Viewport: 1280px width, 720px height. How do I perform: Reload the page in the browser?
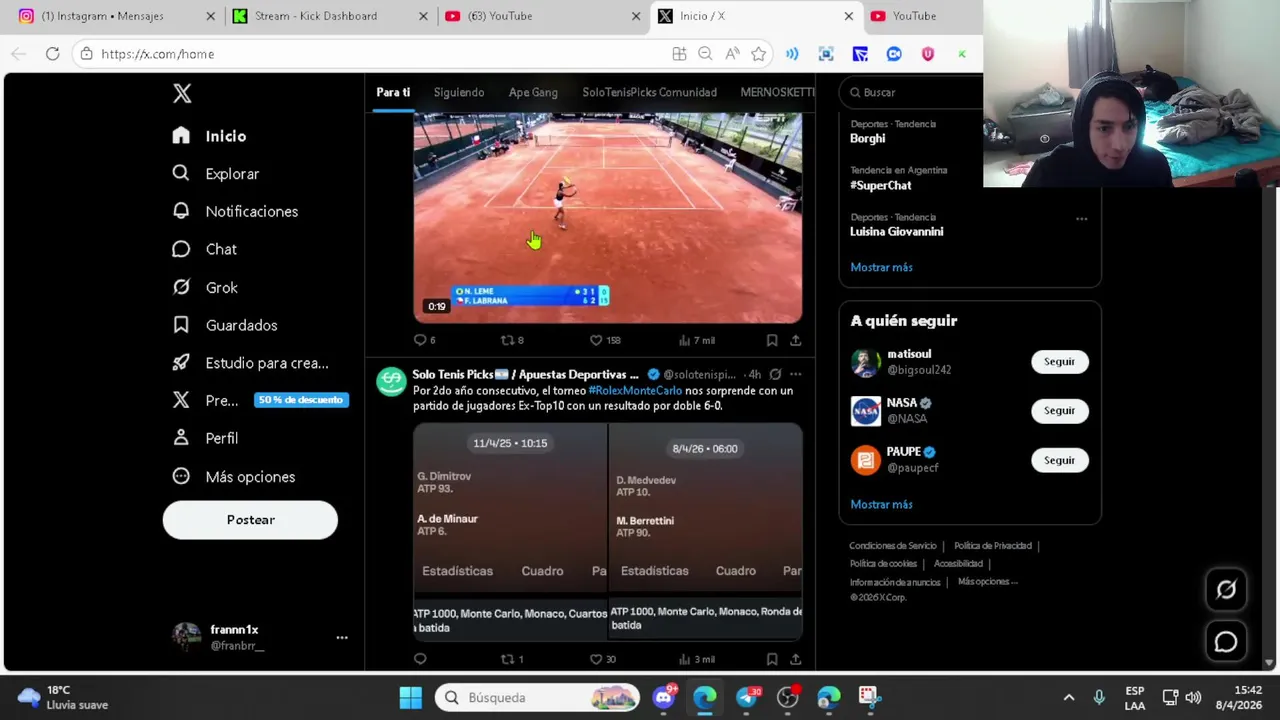(52, 54)
